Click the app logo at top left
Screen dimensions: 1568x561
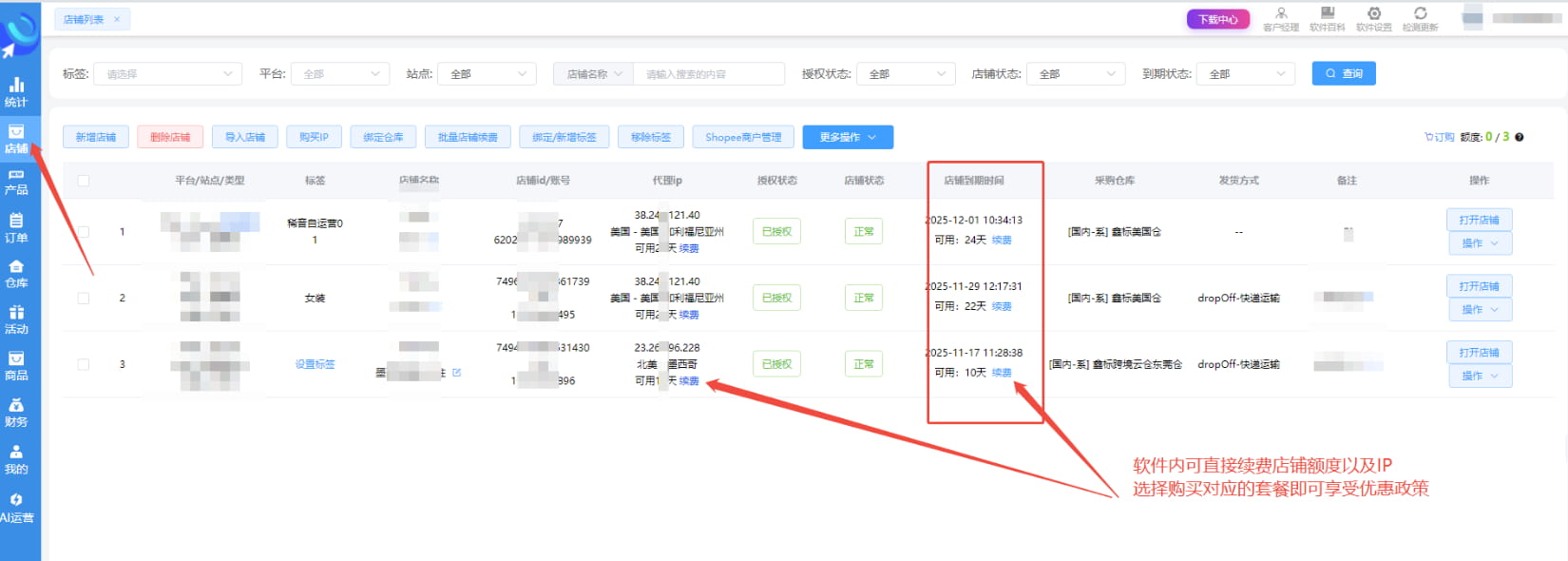[19, 34]
